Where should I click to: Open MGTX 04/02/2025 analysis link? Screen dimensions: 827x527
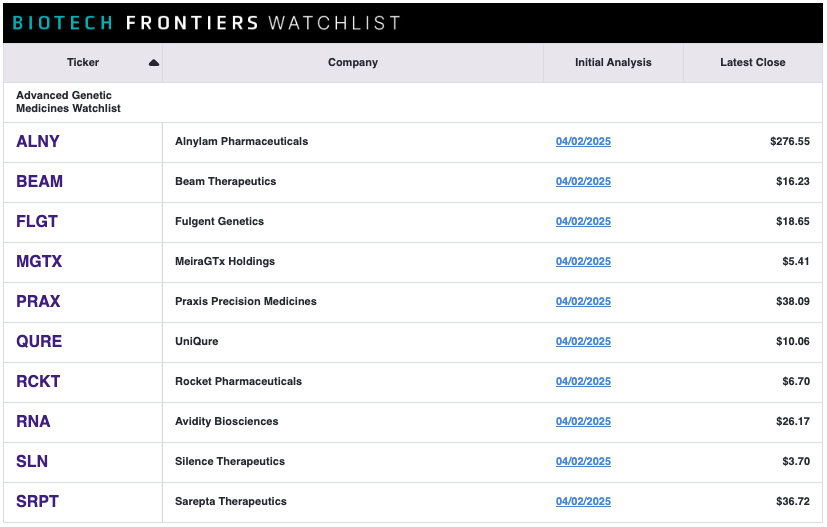(x=583, y=262)
